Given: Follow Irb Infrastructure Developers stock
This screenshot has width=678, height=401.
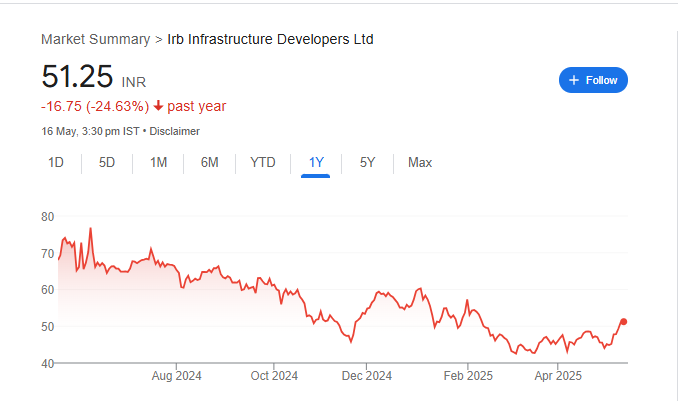Looking at the screenshot, I should click(593, 80).
